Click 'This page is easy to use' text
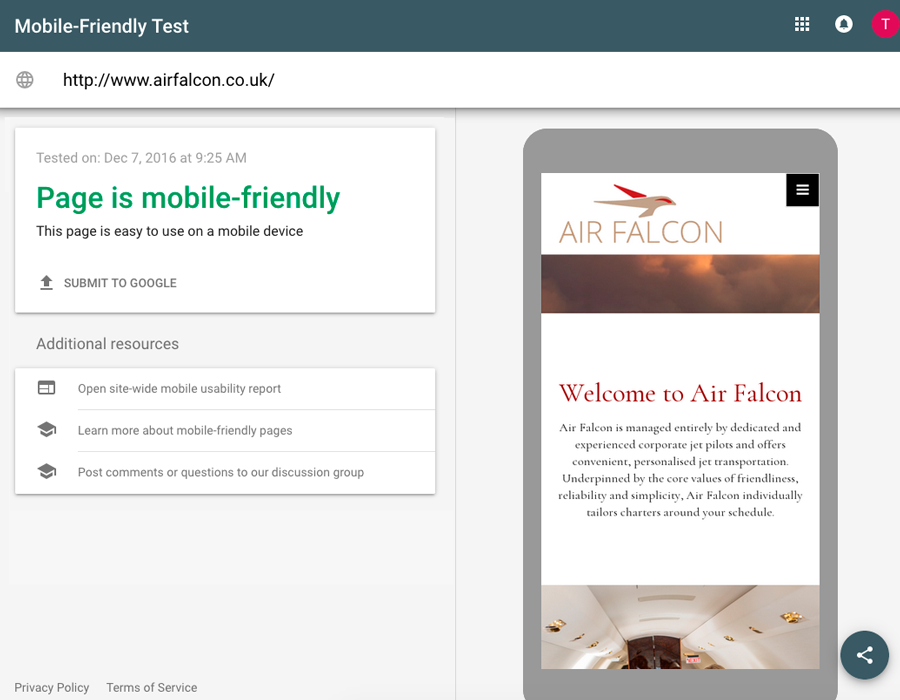 coord(169,231)
